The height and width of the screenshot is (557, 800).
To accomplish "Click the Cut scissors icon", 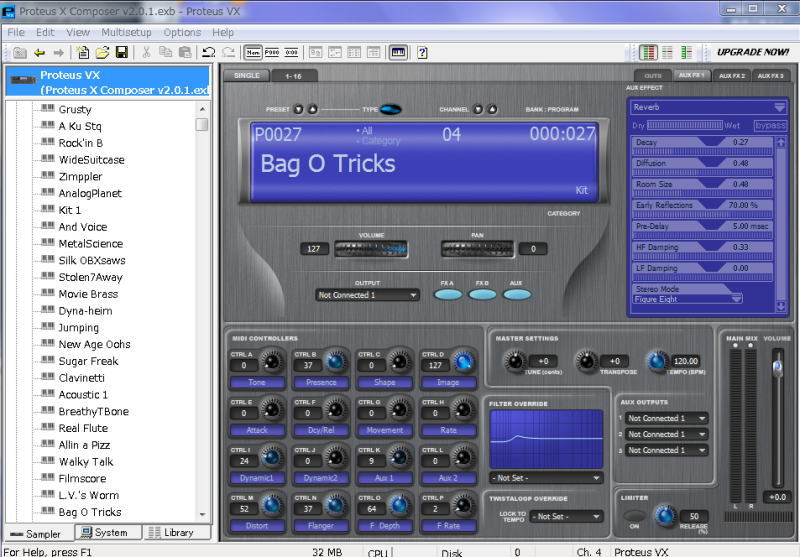I will pos(146,52).
